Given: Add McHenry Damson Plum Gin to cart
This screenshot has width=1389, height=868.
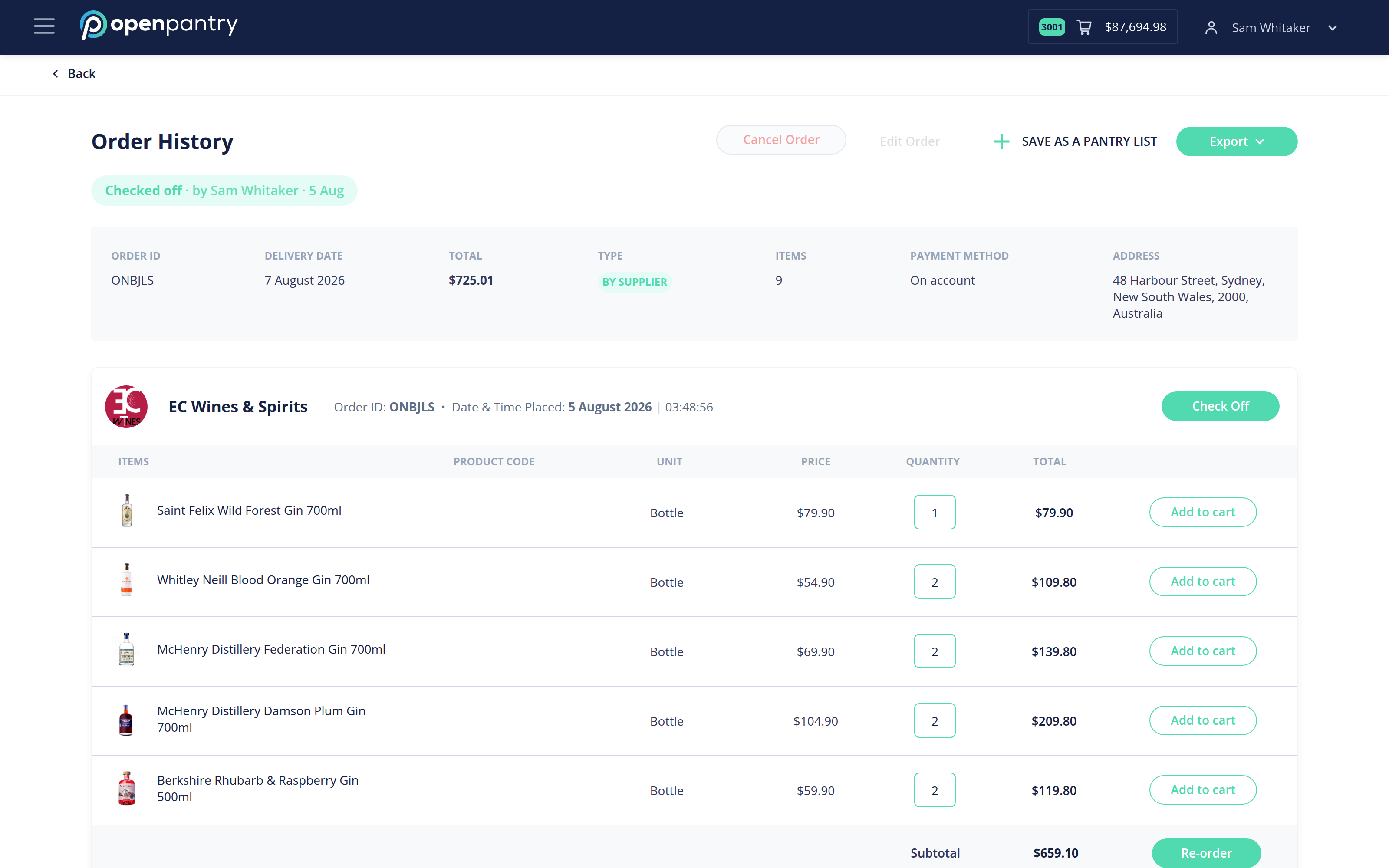Looking at the screenshot, I should click(x=1202, y=720).
